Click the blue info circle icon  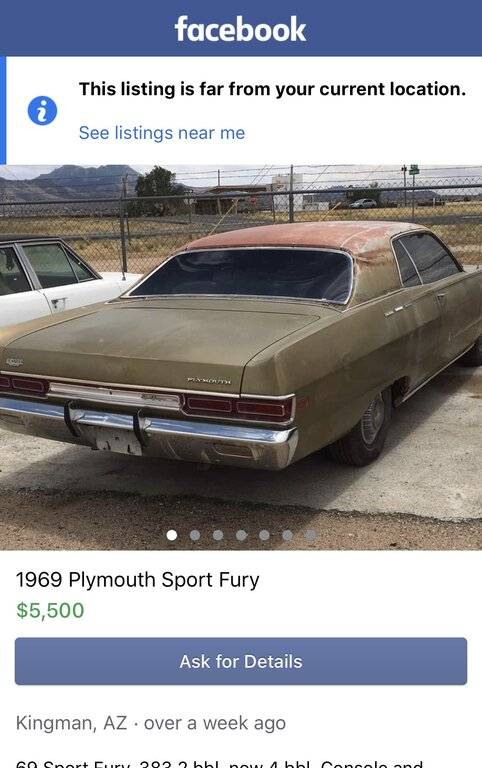(x=42, y=110)
